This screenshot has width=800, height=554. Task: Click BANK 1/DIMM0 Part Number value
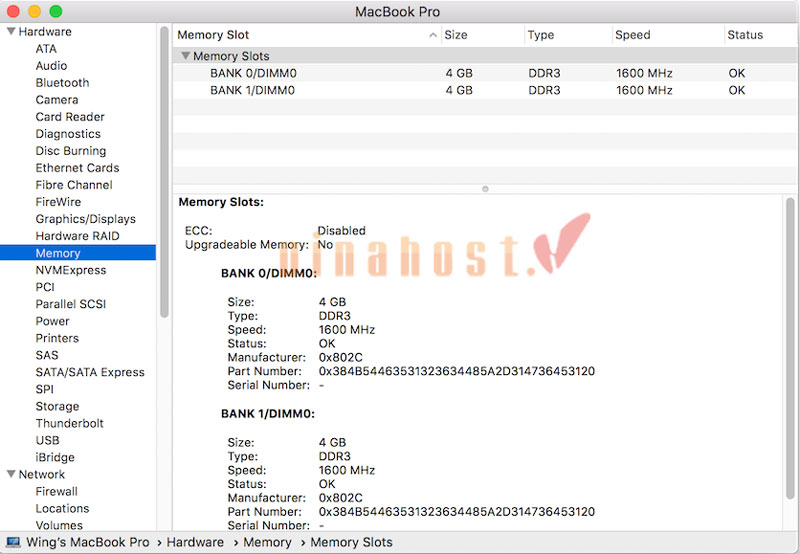tap(457, 512)
